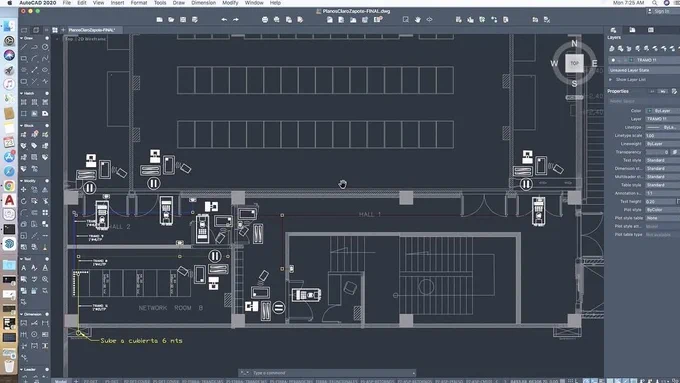680x383 pixels.
Task: Click the New drawing toolbar icon
Action: [160, 20]
